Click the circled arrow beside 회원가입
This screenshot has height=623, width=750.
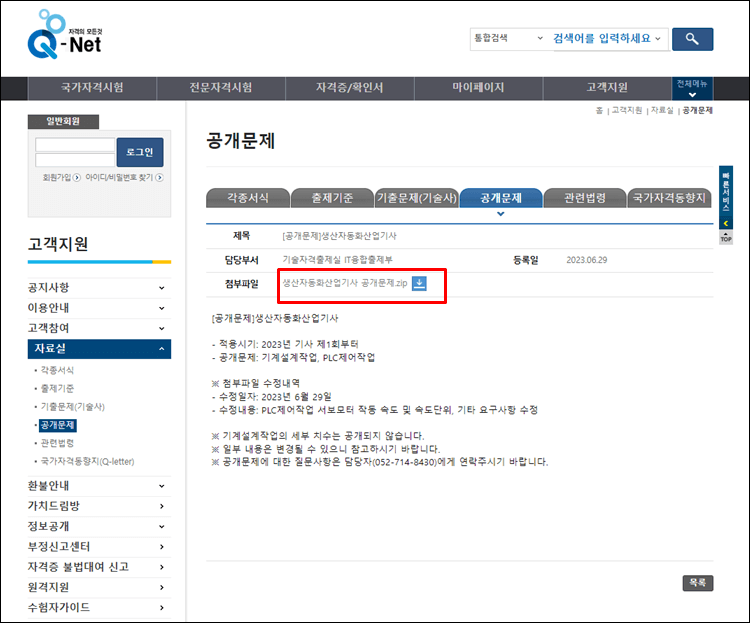pyautogui.click(x=77, y=178)
